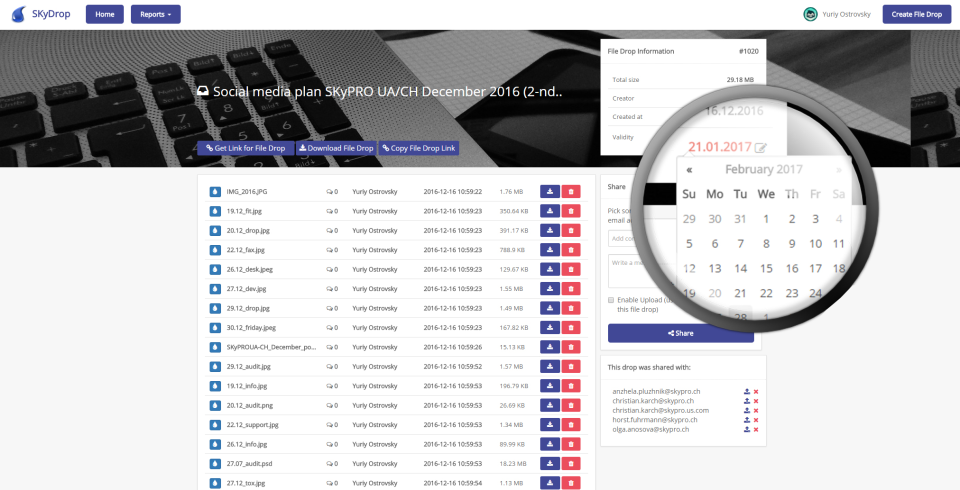Edit validity date via pencil icon
The width and height of the screenshot is (960, 490).
(760, 148)
